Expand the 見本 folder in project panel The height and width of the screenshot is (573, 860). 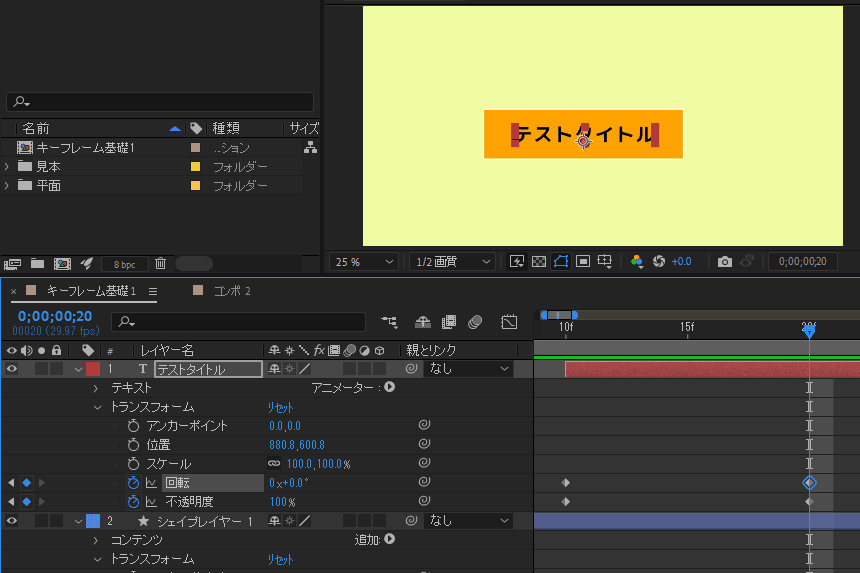pos(7,166)
